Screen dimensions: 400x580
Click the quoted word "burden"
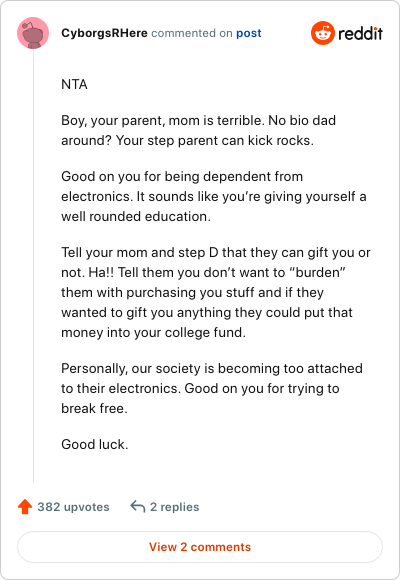pos(317,272)
